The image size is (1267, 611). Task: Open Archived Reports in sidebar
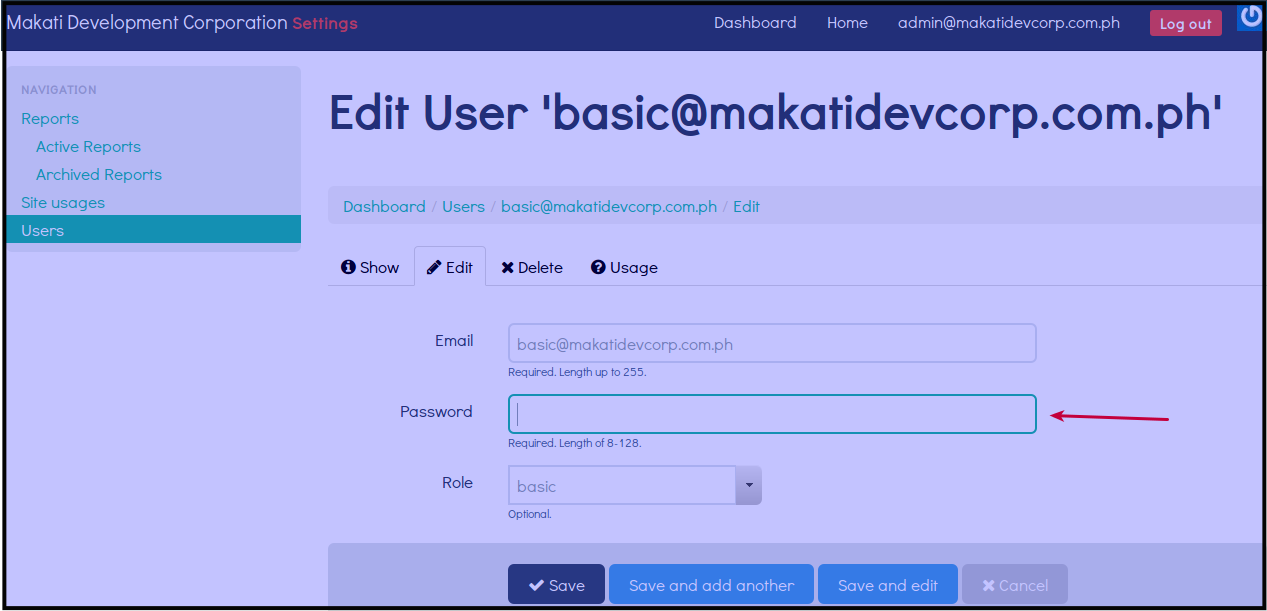[x=99, y=174]
